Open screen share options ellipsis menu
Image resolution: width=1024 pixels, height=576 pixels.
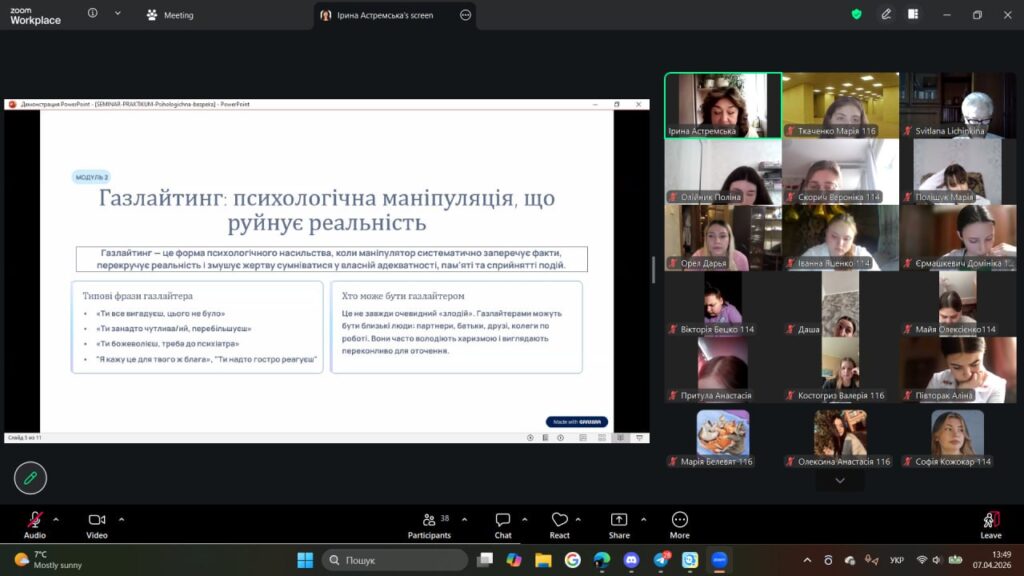465,15
